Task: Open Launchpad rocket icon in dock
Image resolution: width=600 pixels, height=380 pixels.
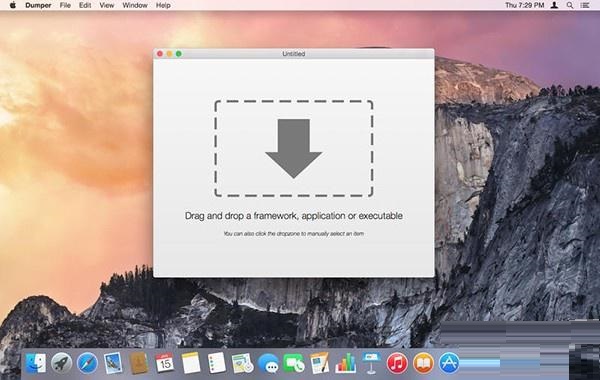Action: coord(62,363)
